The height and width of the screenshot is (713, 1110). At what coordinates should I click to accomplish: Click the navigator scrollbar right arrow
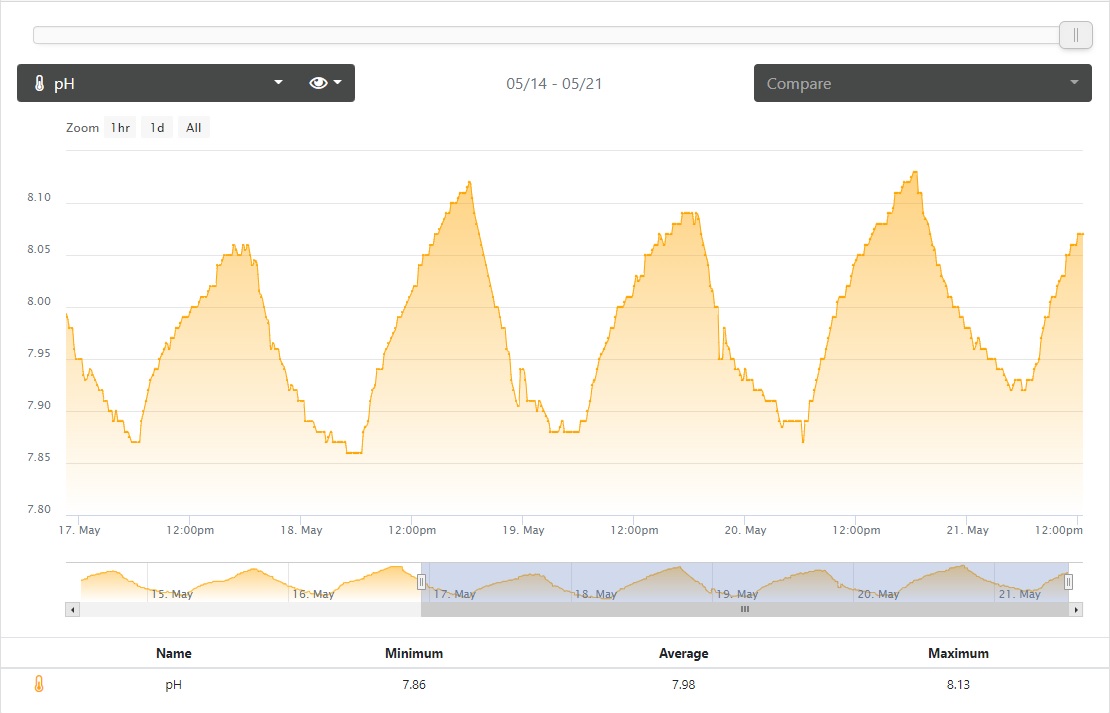(1076, 609)
